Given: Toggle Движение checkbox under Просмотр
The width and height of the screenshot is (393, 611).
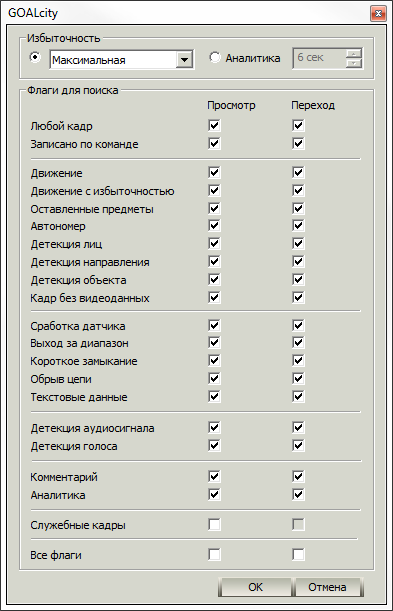Looking at the screenshot, I should 214,172.
